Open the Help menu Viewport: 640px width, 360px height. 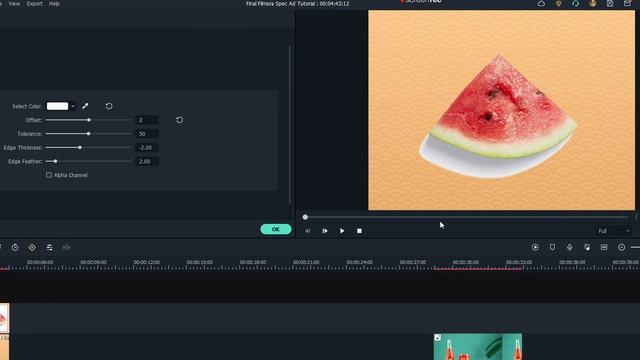pyautogui.click(x=54, y=4)
